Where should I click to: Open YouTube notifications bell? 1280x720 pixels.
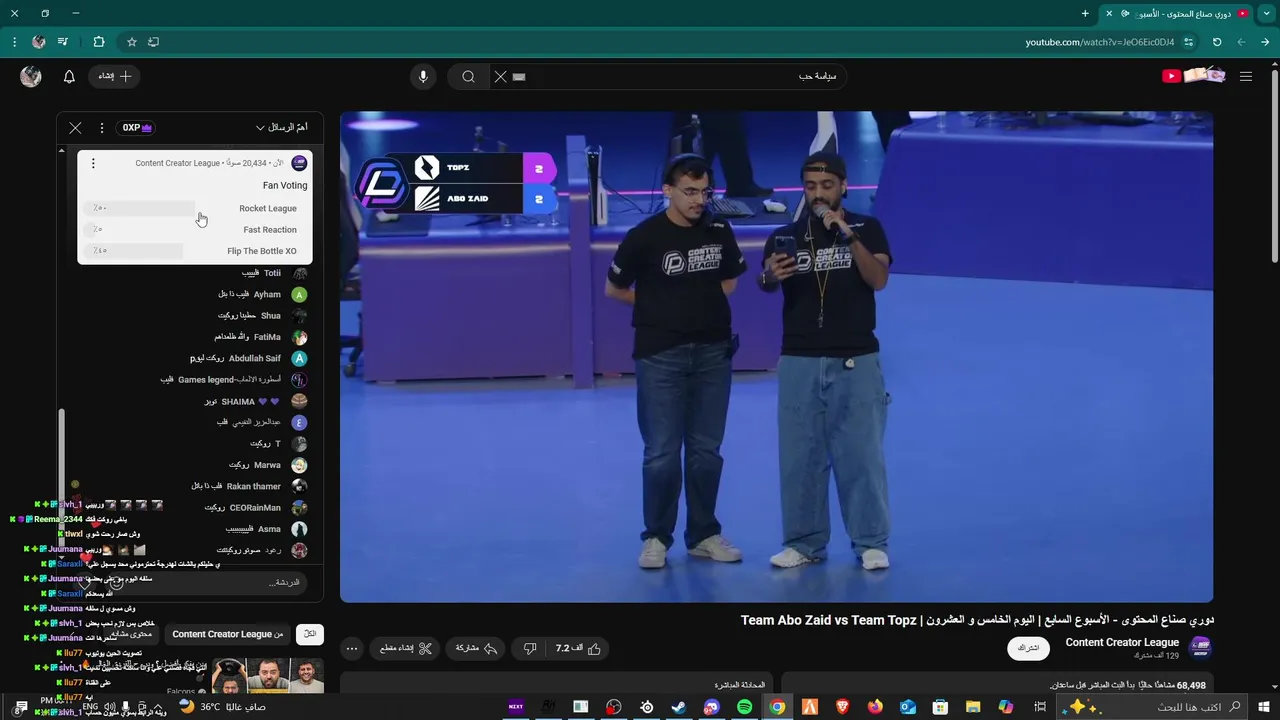[x=69, y=77]
